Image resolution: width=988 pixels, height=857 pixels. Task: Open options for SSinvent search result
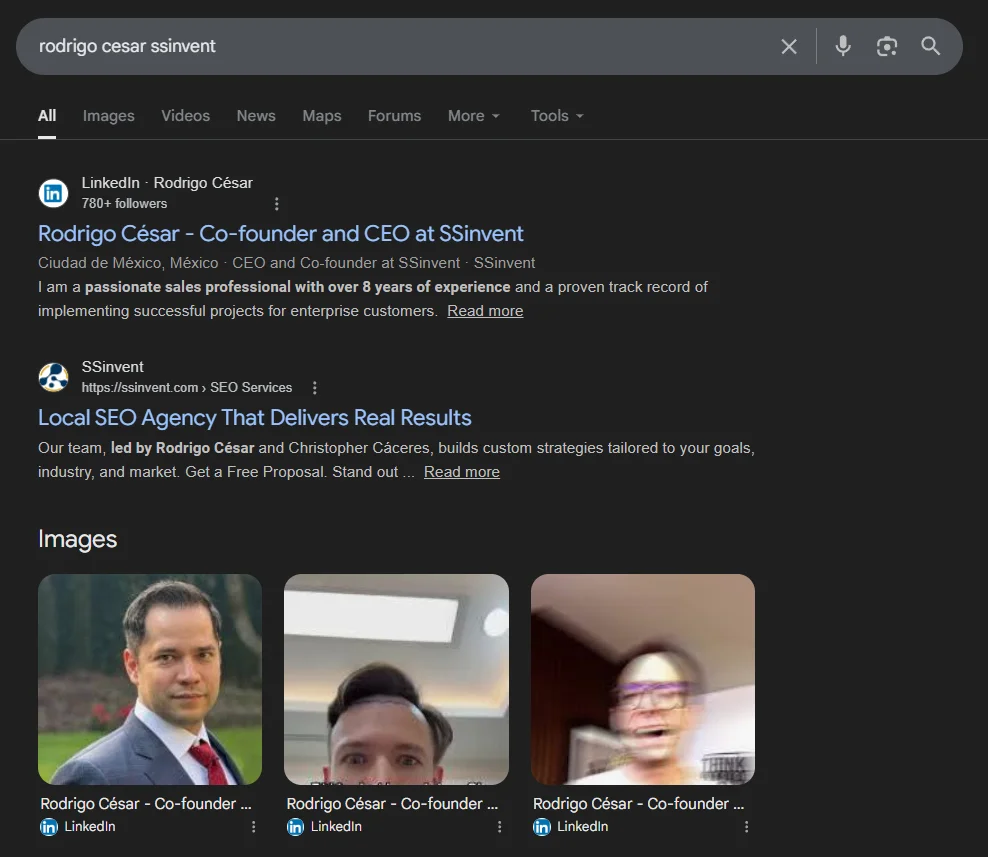(315, 388)
